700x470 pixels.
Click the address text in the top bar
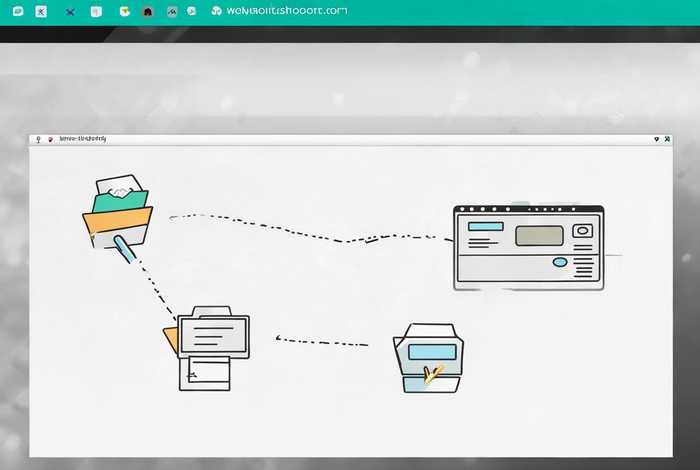pyautogui.click(x=287, y=11)
